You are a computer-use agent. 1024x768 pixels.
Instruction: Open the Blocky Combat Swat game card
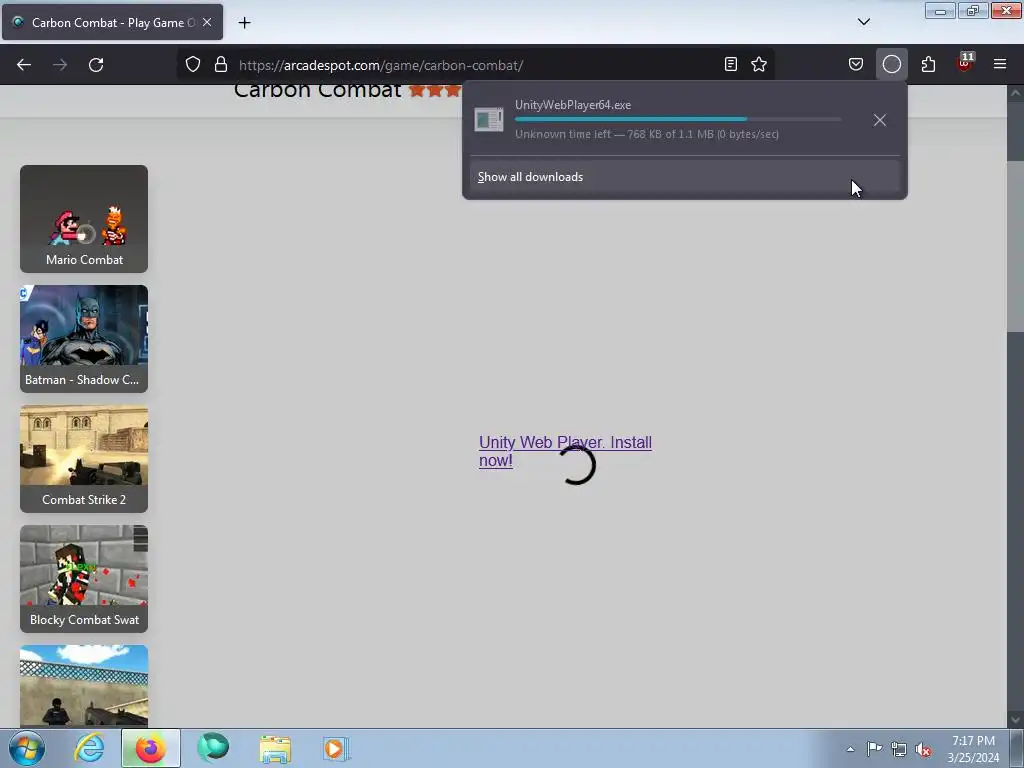84,579
